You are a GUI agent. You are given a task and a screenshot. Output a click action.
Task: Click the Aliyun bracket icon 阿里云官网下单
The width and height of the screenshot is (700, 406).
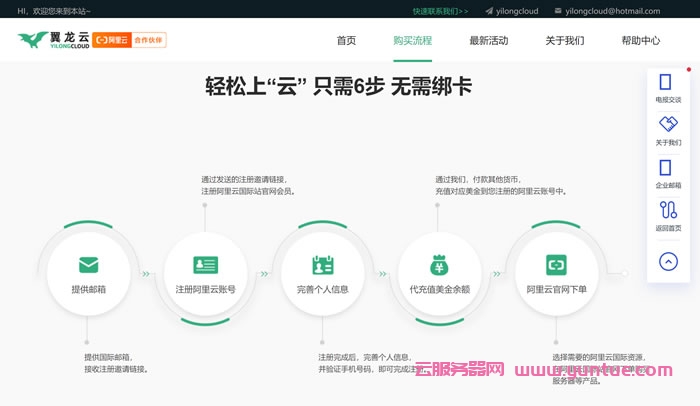[556, 265]
